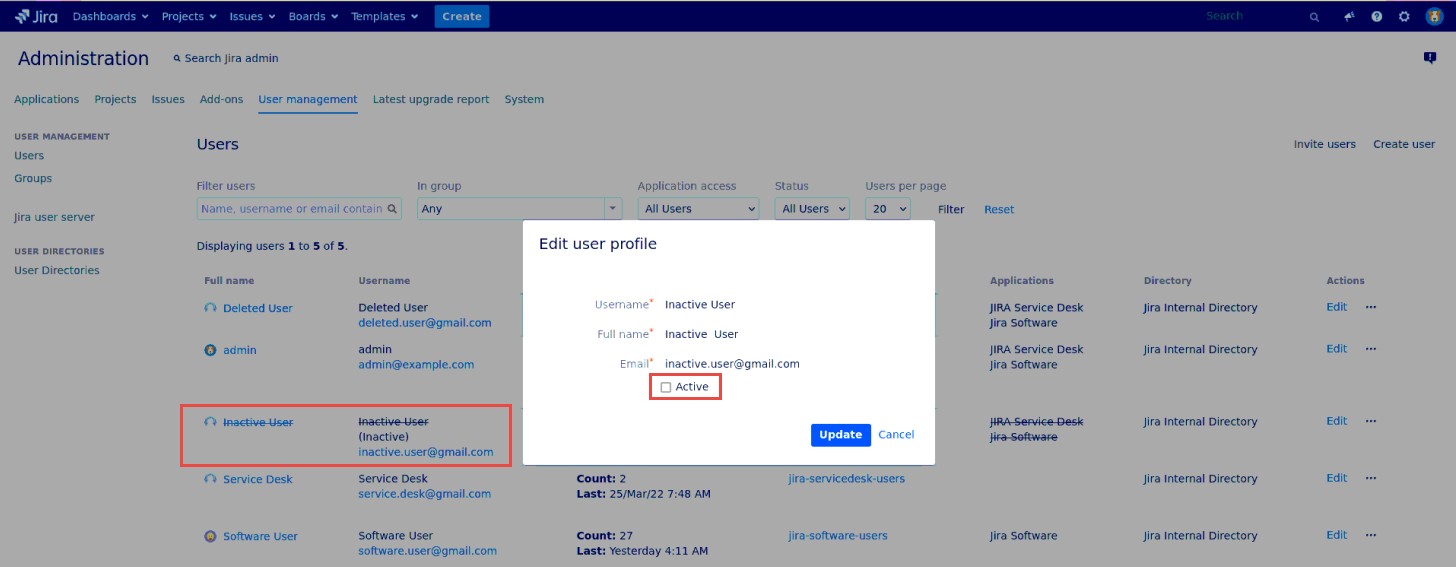Open the Dashboards menu
This screenshot has height=567, width=1456.
click(x=110, y=16)
